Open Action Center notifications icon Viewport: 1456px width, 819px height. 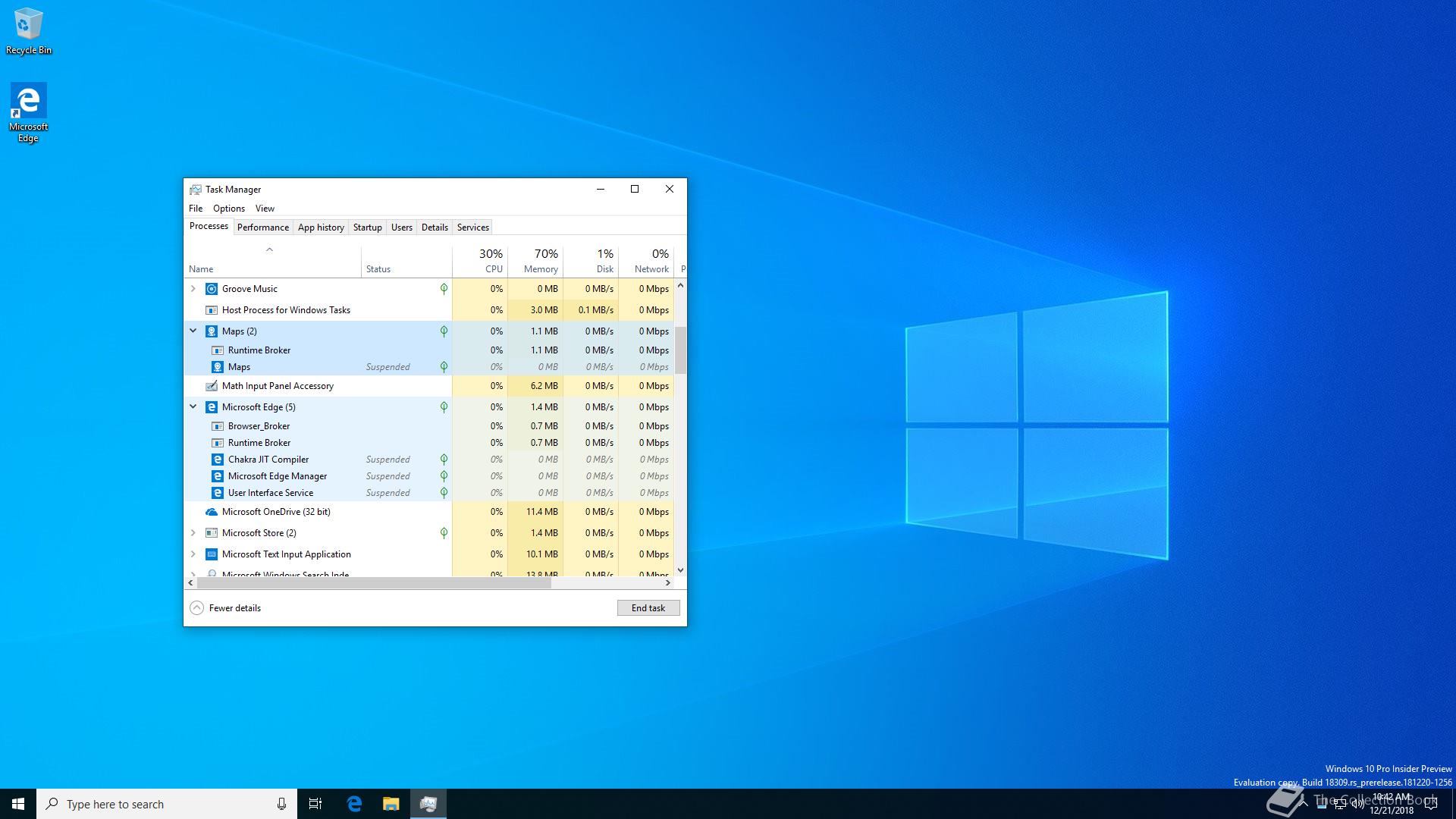click(x=1431, y=804)
